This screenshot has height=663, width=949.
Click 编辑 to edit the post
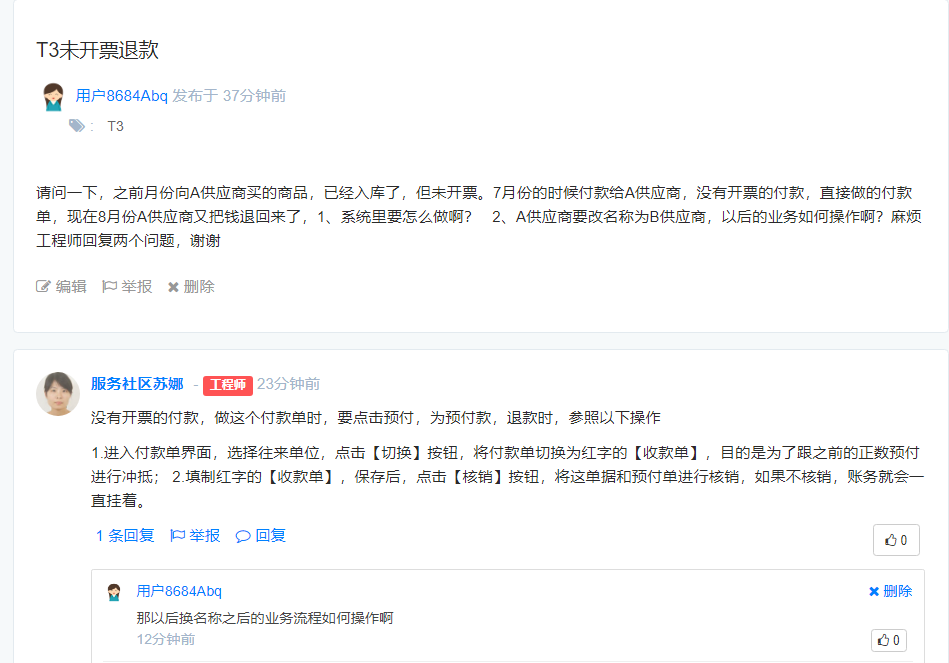(61, 286)
